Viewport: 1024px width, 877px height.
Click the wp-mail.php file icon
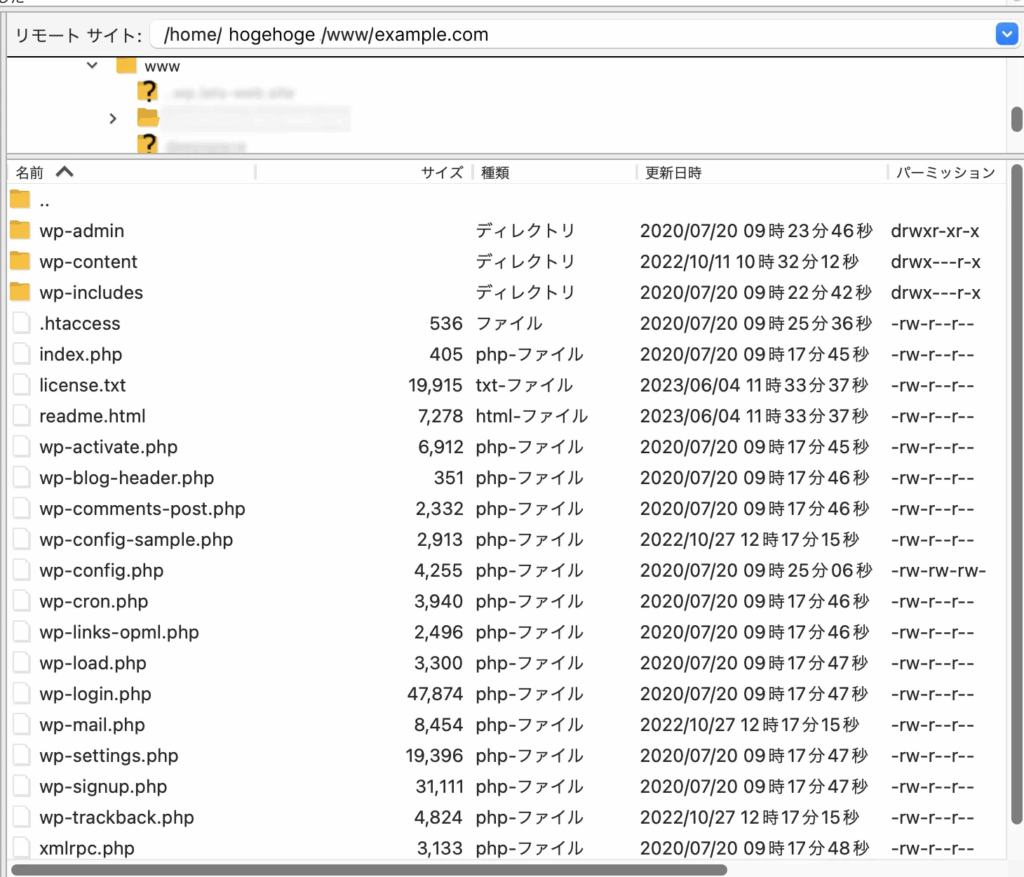pyautogui.click(x=22, y=725)
